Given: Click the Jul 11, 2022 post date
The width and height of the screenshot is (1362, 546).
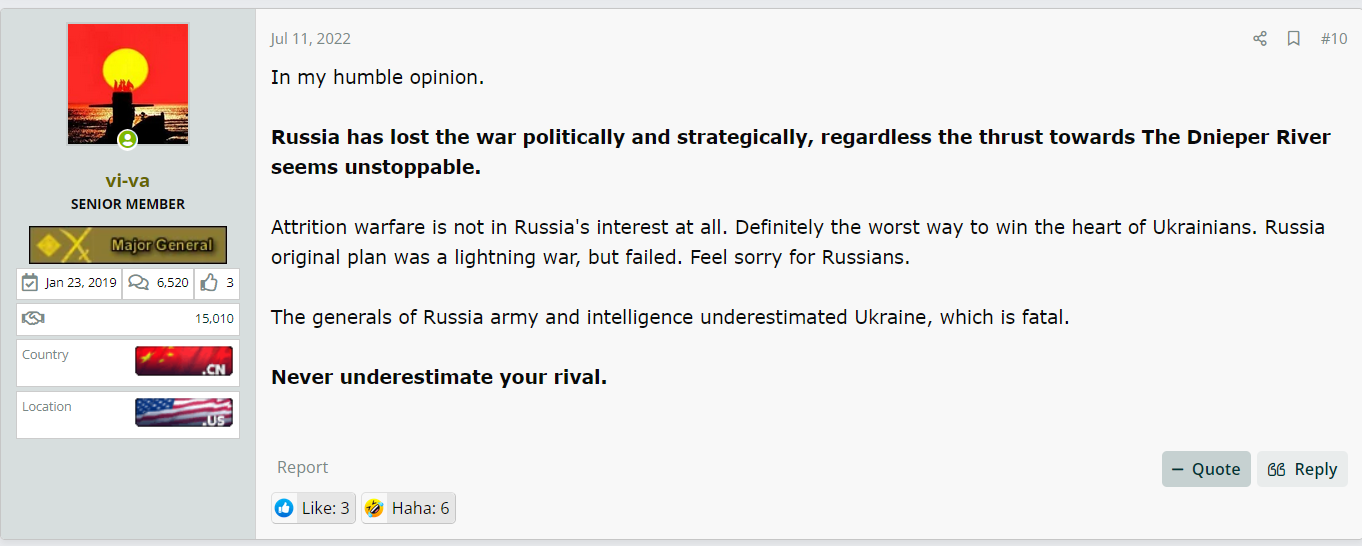Looking at the screenshot, I should pyautogui.click(x=311, y=39).
